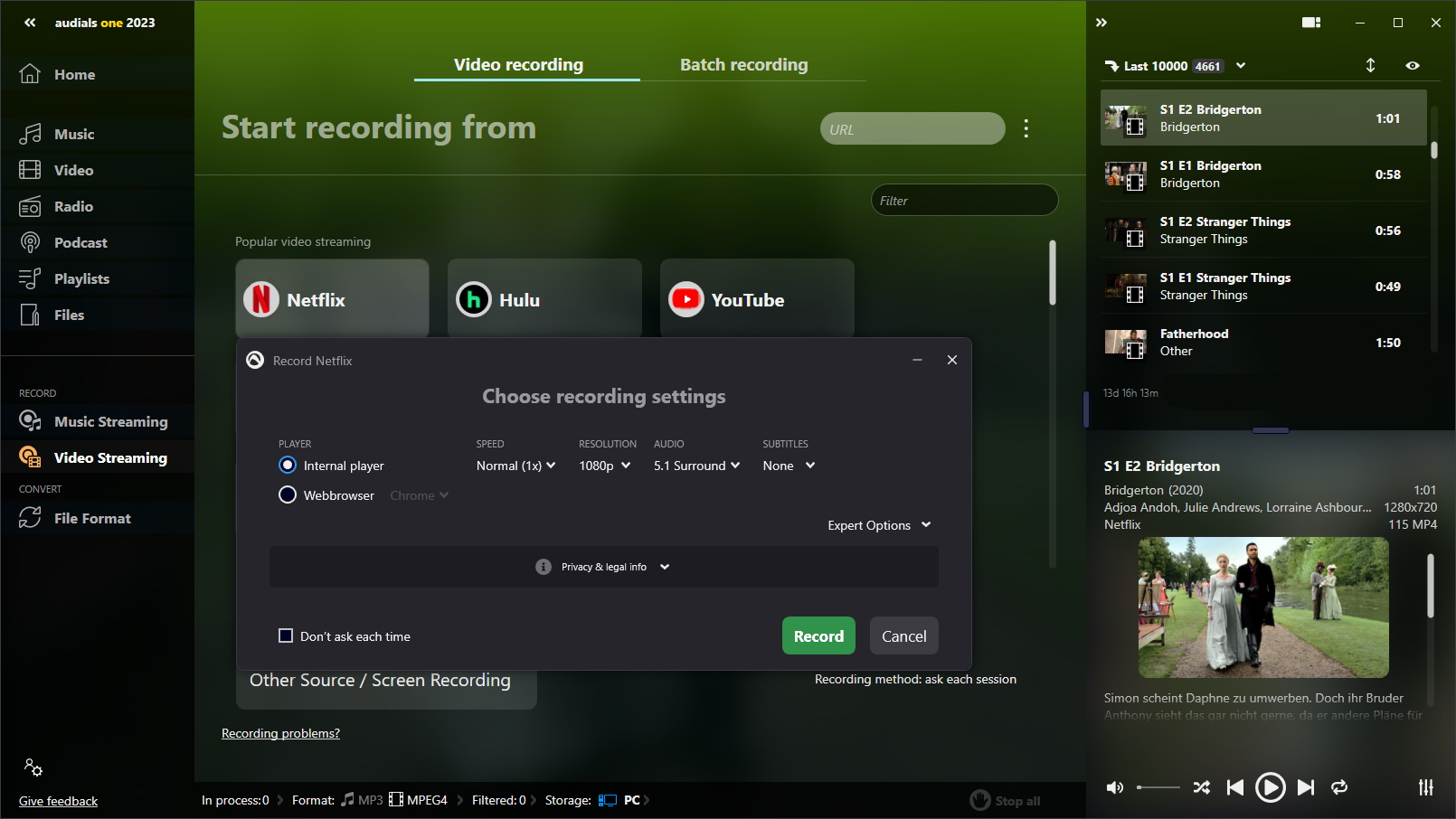Screen dimensions: 1456x819
Task: Open Recording problems? link
Action: [x=280, y=733]
